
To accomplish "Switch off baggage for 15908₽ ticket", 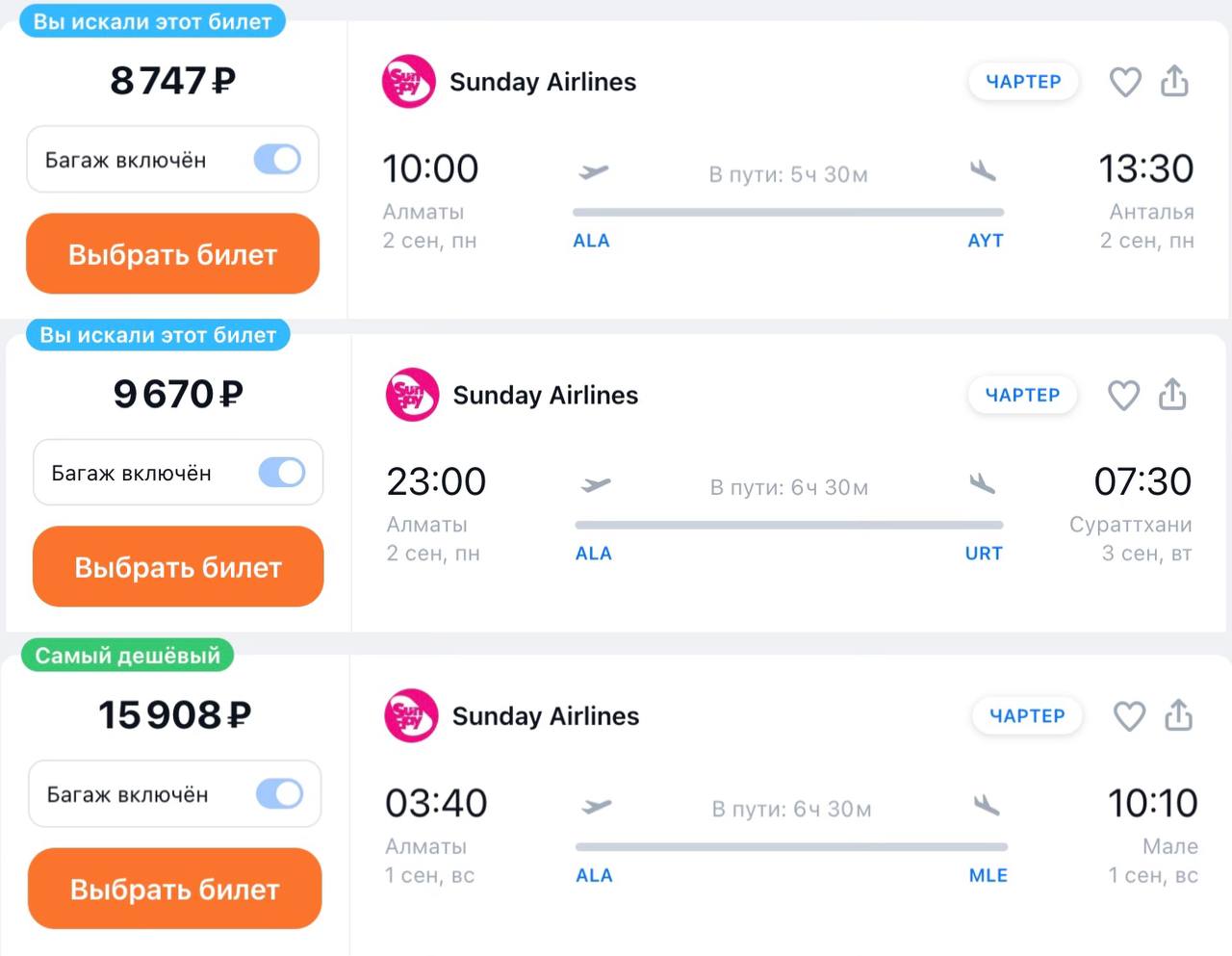I will [279, 794].
